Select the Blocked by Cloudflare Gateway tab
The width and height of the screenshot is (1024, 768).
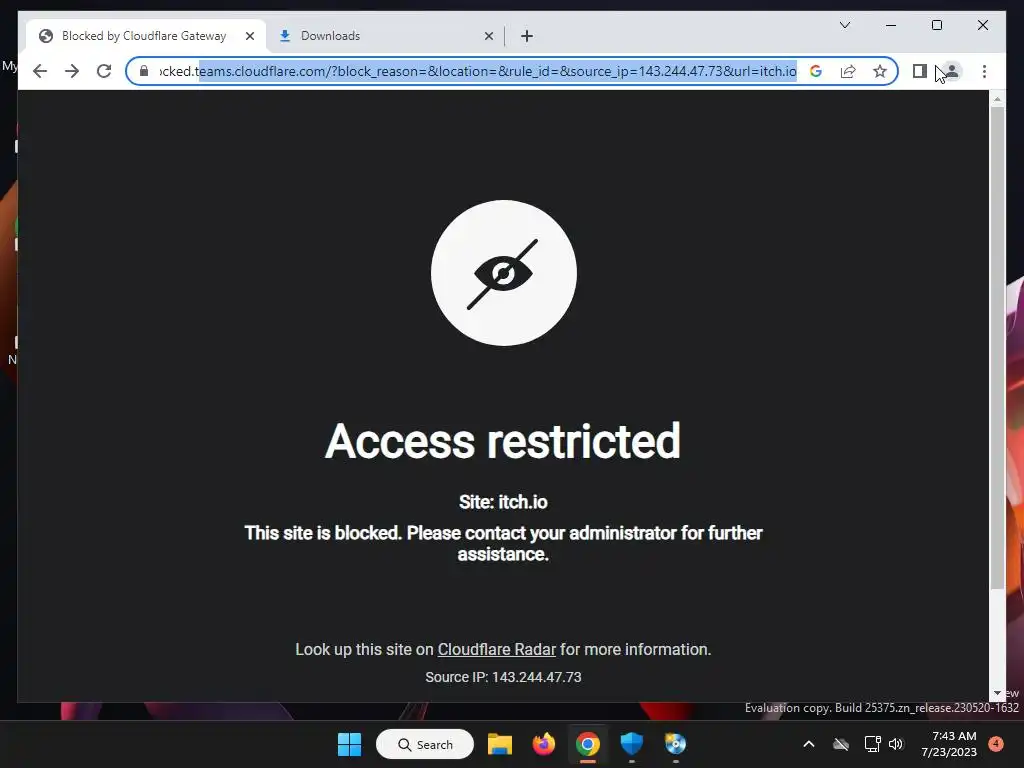point(146,36)
